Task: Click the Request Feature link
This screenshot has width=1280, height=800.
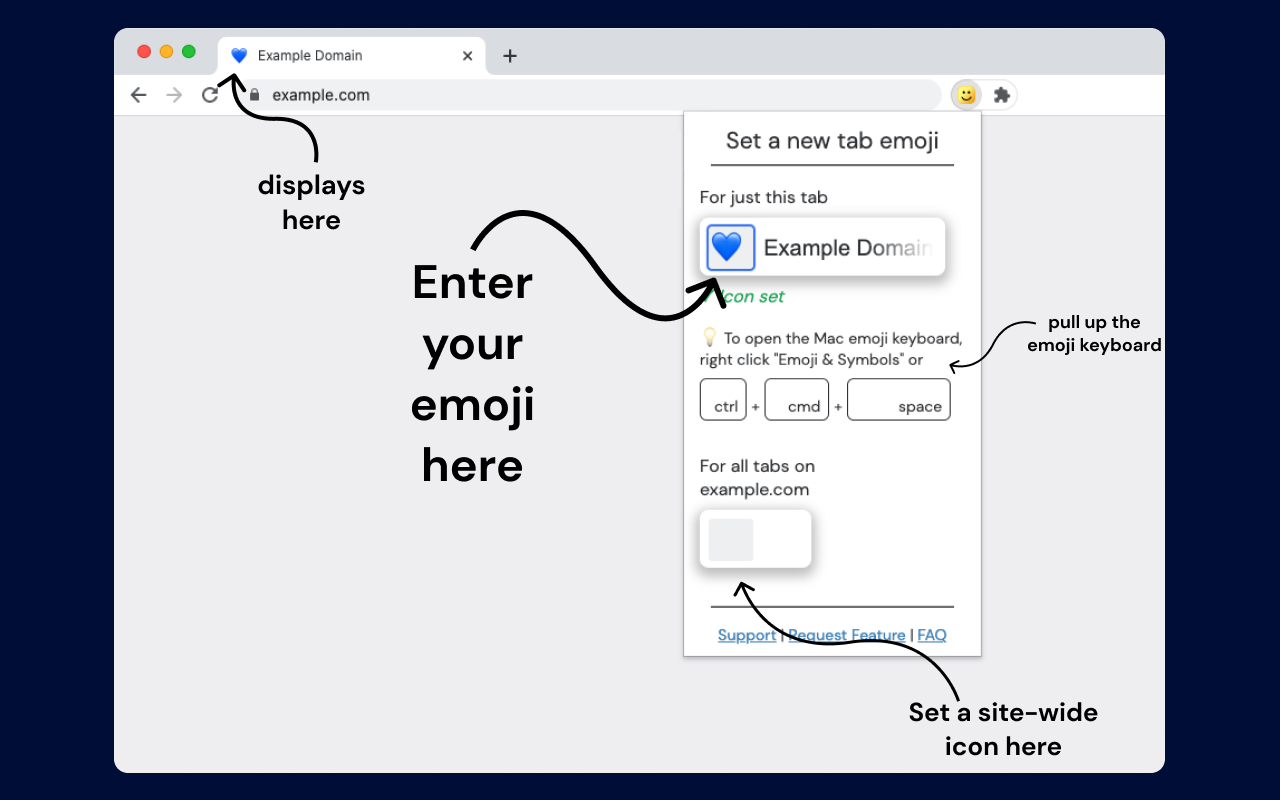Action: (847, 634)
